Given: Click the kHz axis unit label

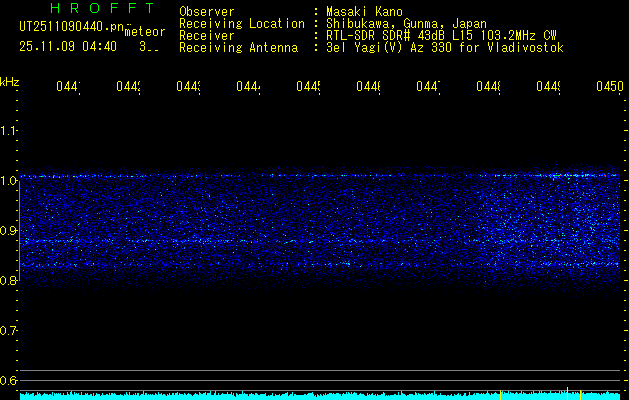Looking at the screenshot, I should click(10, 81).
